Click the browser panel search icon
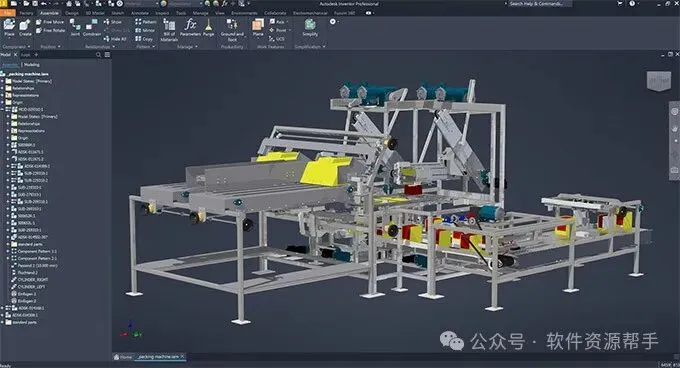Screen dimensions: 680x368 point(98,55)
